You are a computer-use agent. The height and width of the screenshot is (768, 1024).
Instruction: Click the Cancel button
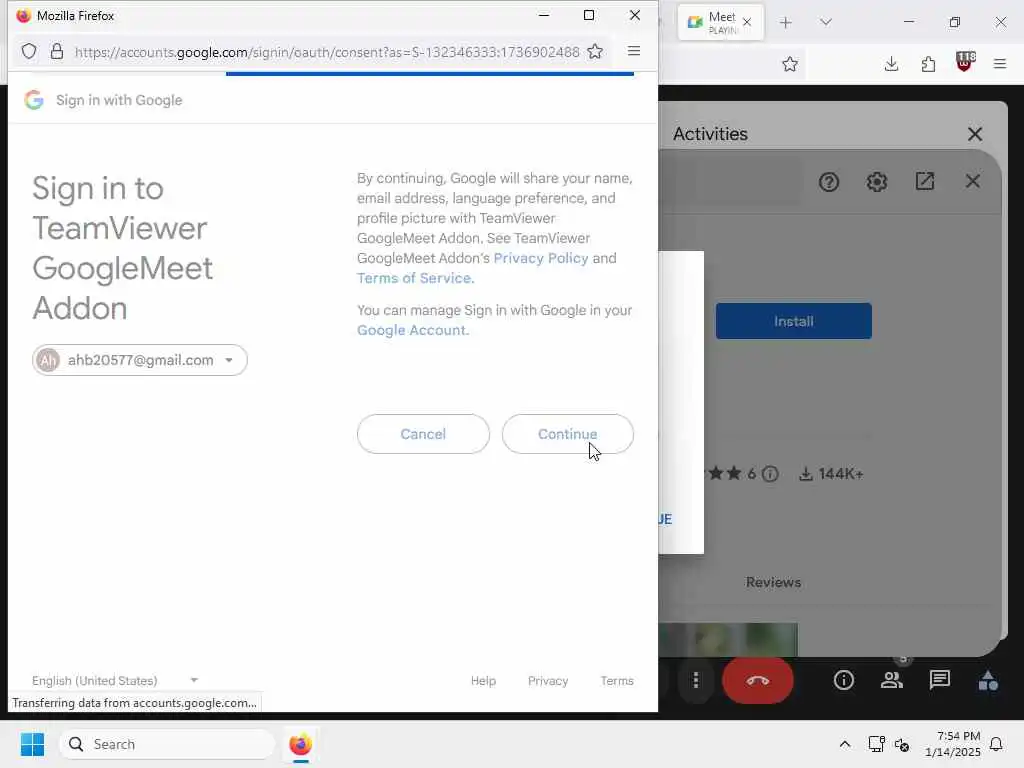click(423, 434)
